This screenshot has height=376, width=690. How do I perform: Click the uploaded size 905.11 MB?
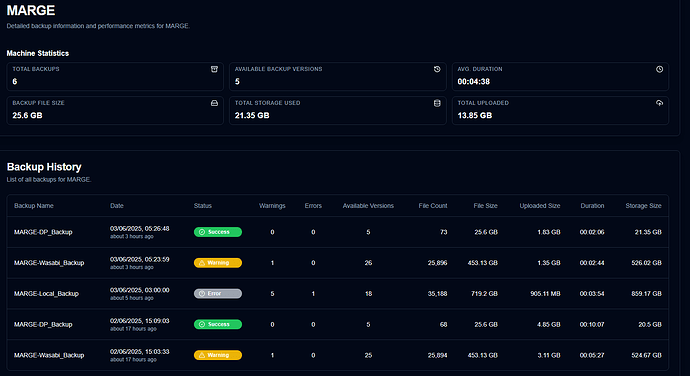[x=546, y=294]
